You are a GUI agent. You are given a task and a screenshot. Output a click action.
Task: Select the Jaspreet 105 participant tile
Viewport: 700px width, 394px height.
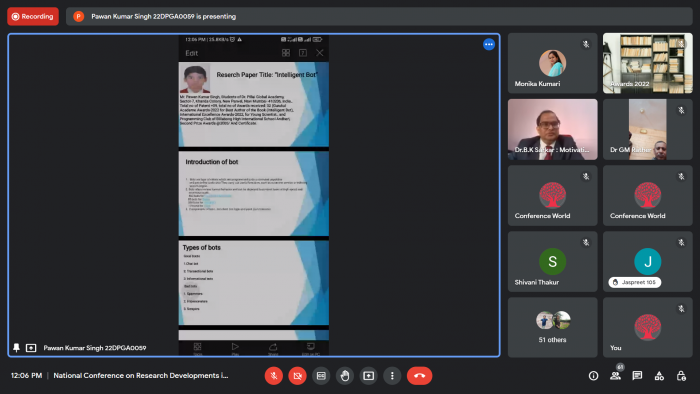tap(648, 261)
